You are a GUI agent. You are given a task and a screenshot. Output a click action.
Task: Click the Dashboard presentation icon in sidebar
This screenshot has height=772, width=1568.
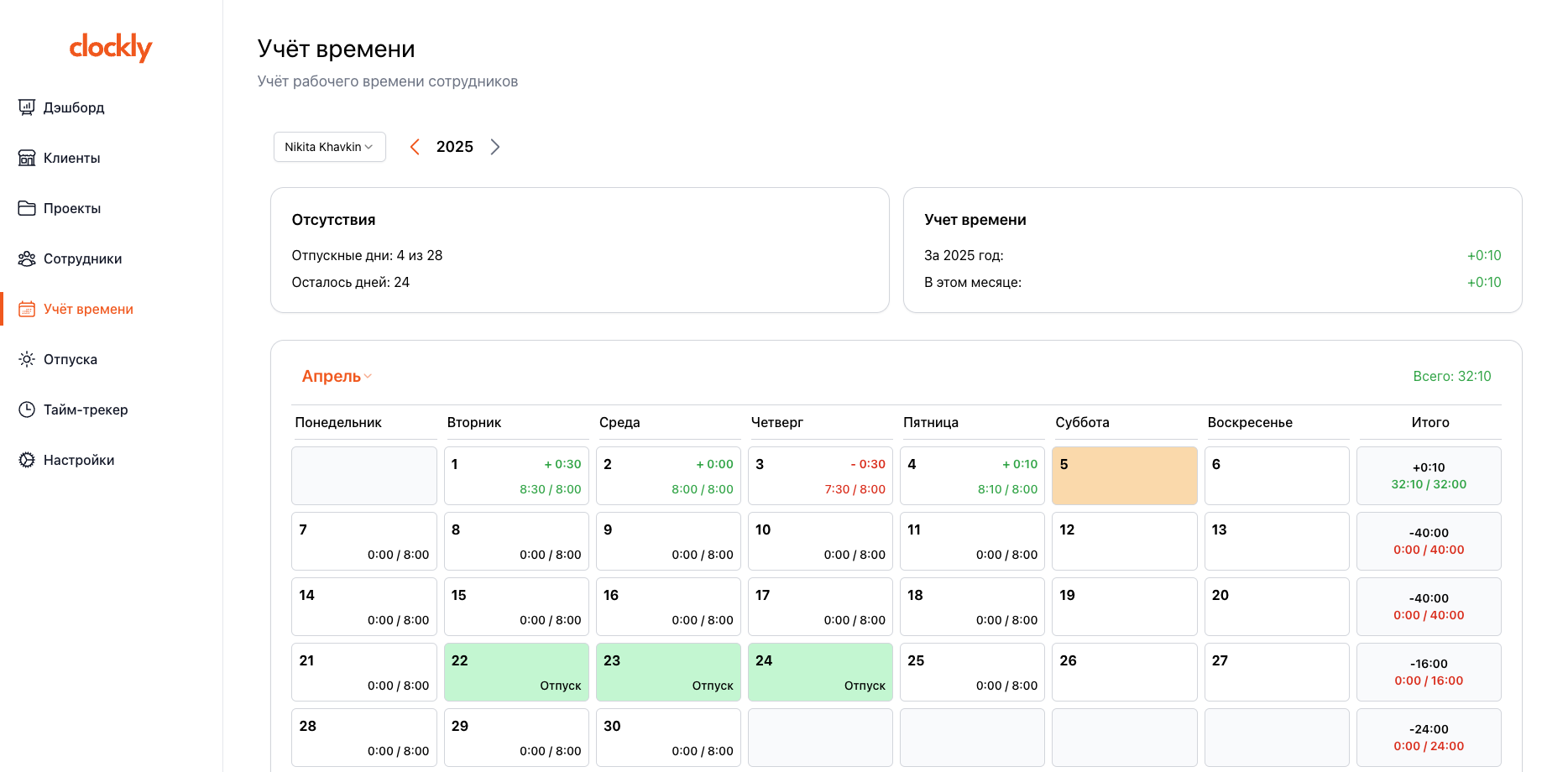point(27,107)
